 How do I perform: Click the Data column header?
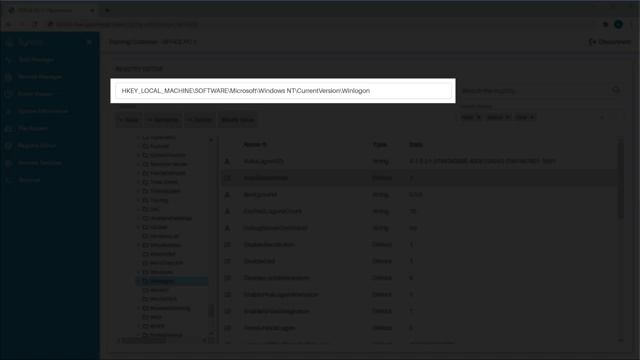(x=416, y=144)
